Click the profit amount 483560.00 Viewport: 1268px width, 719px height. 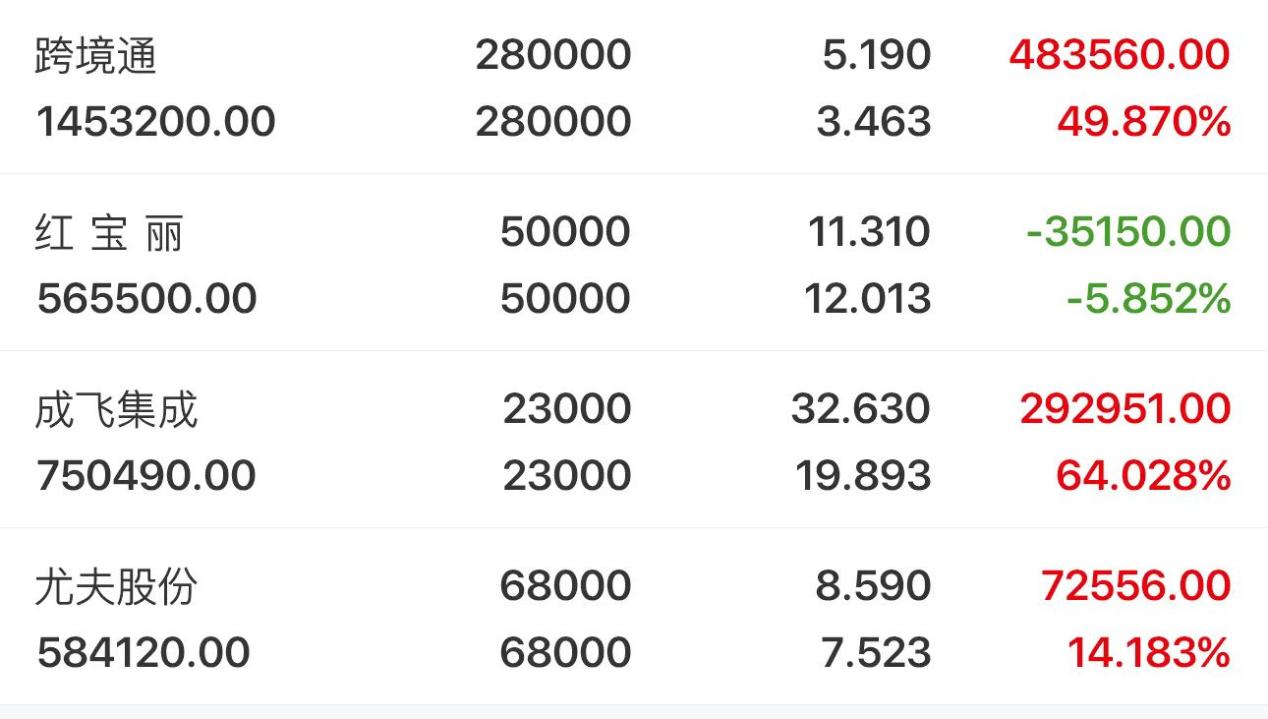[1119, 55]
